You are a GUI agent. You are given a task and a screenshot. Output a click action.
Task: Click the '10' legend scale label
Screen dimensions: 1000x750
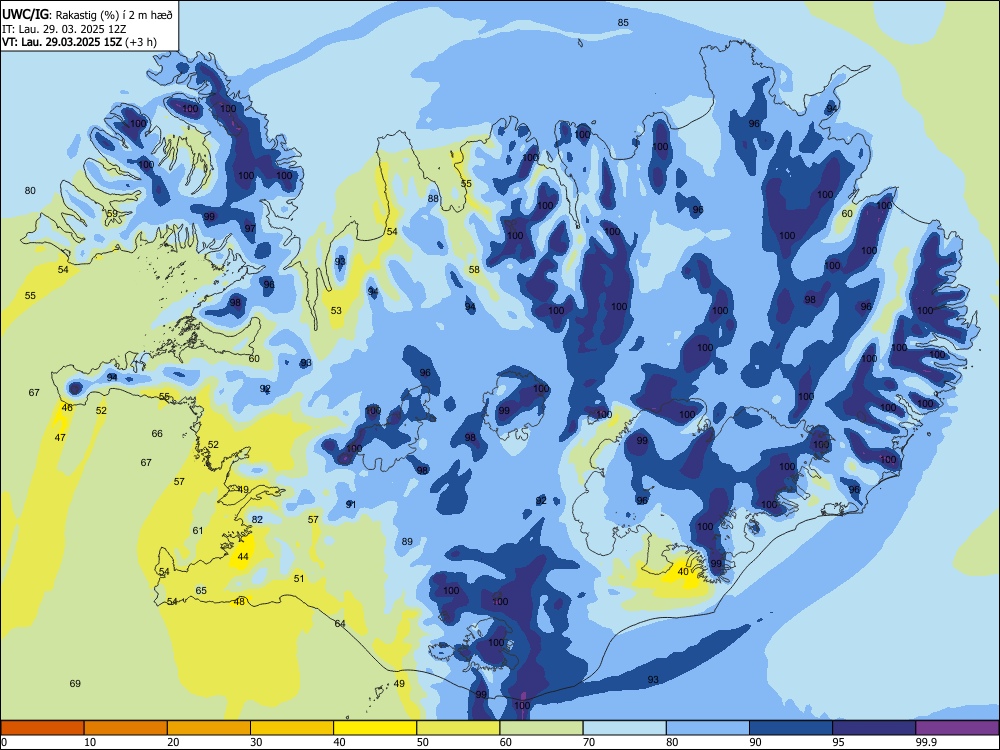coord(90,742)
